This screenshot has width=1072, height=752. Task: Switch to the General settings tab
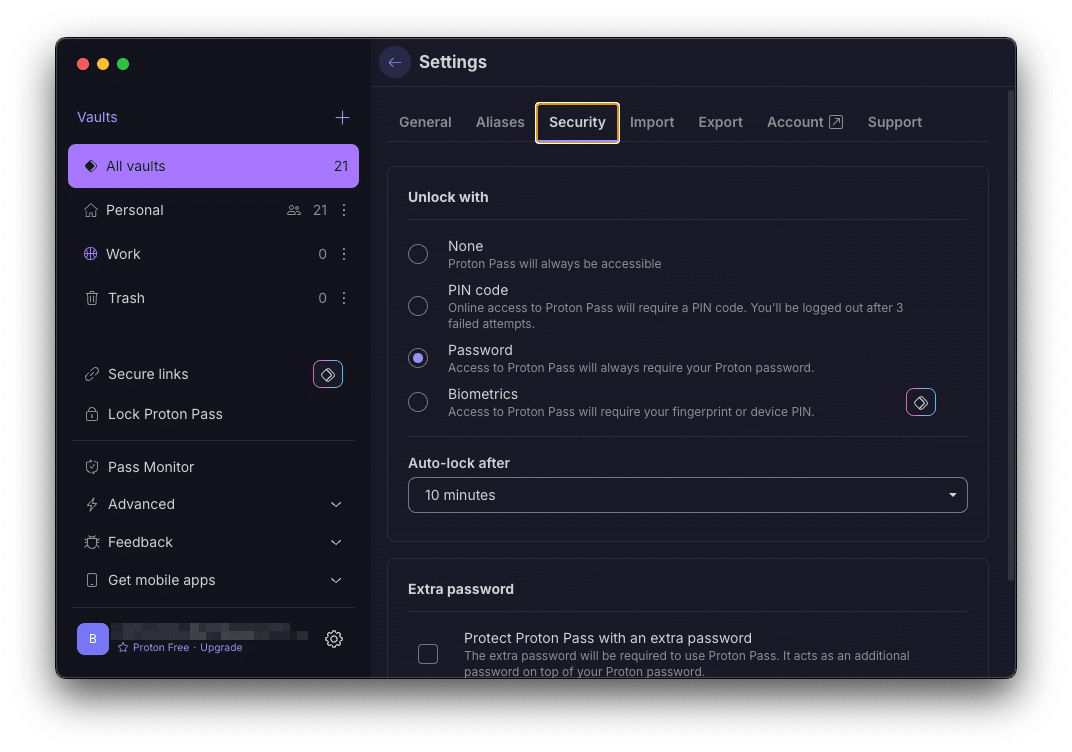(425, 122)
